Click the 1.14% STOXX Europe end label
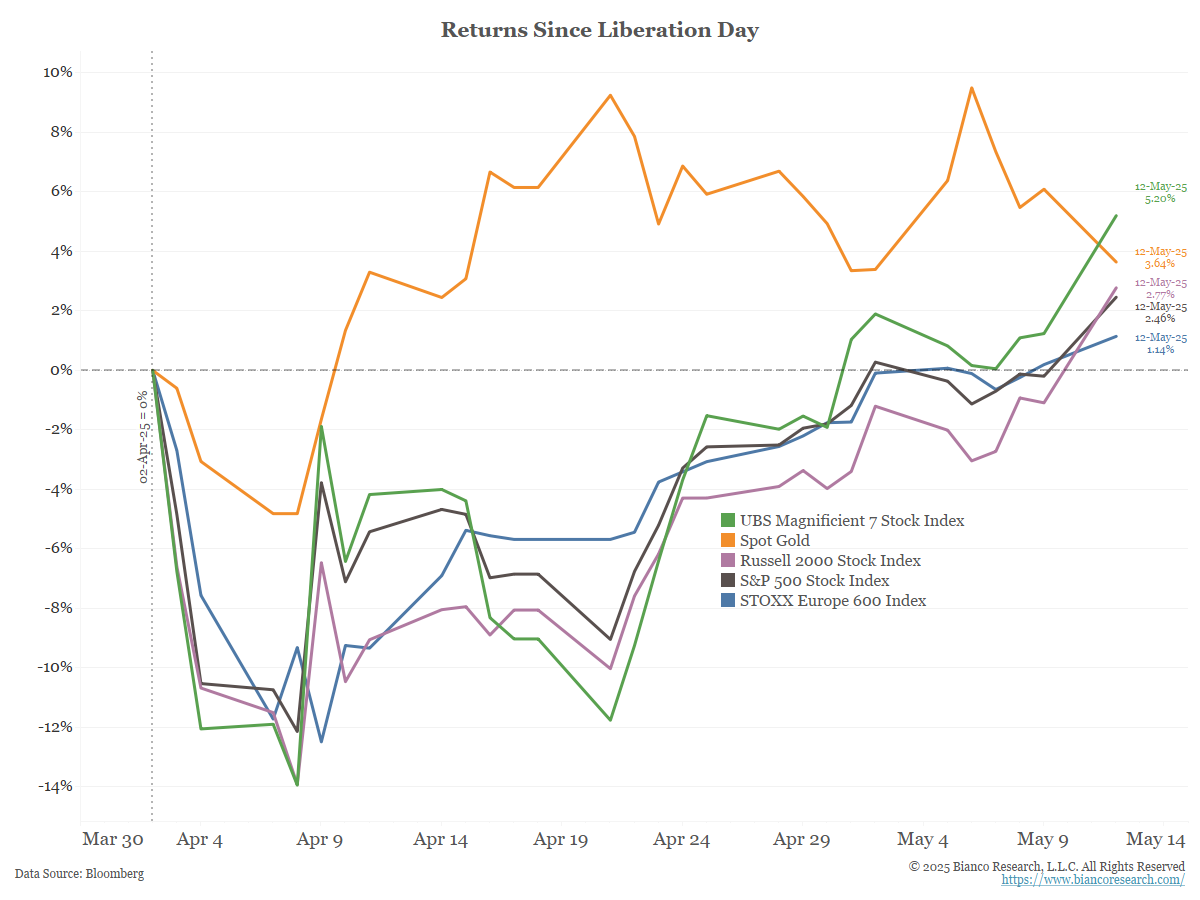 click(x=1160, y=351)
